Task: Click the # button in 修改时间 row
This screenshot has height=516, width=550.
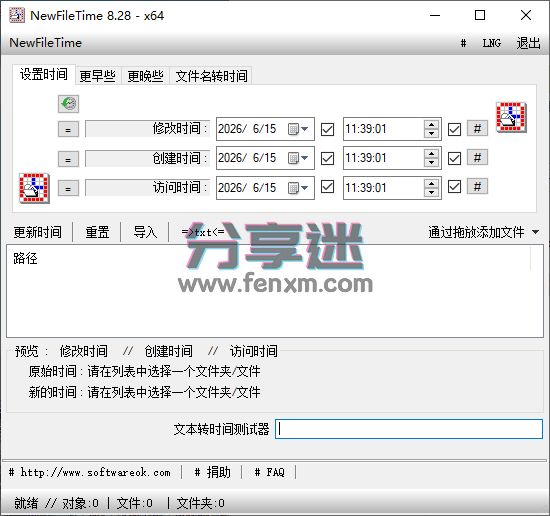Action: click(477, 128)
